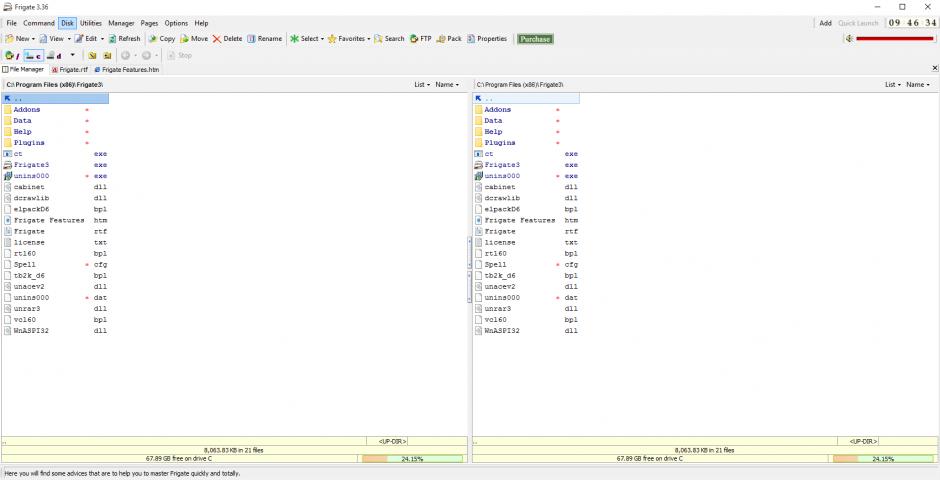This screenshot has height=480, width=940.
Task: Open the Manager menu
Action: 121,23
